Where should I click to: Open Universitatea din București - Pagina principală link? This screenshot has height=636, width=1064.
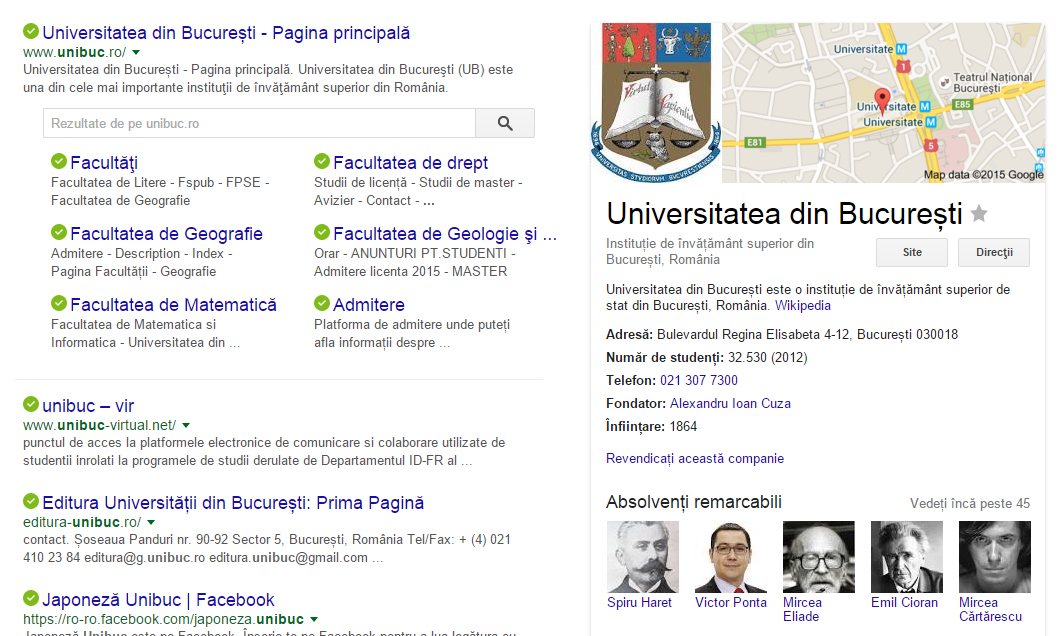pyautogui.click(x=226, y=33)
